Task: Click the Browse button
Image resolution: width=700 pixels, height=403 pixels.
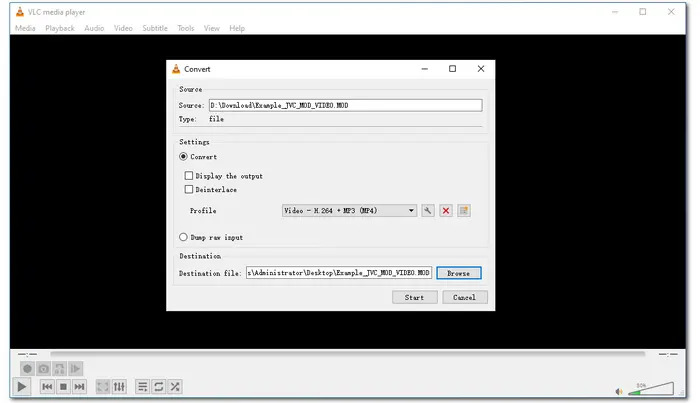Action: point(458,273)
